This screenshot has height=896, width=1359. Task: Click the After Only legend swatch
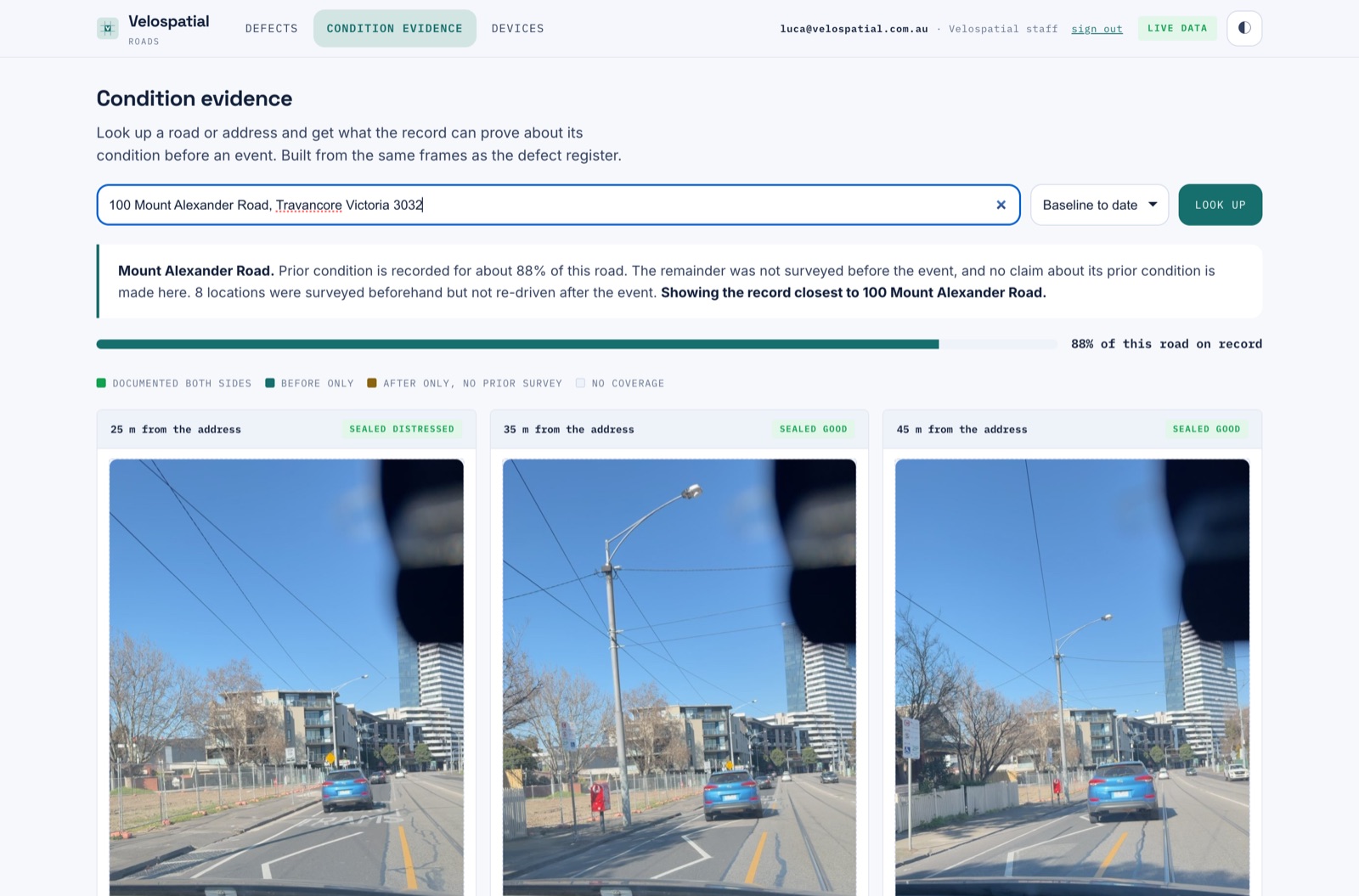pos(372,383)
